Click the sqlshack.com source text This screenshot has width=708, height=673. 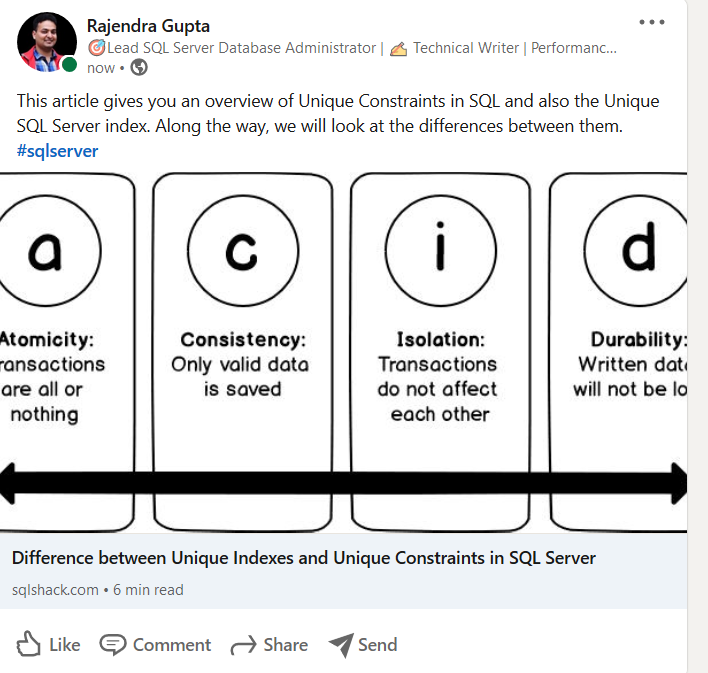point(55,590)
